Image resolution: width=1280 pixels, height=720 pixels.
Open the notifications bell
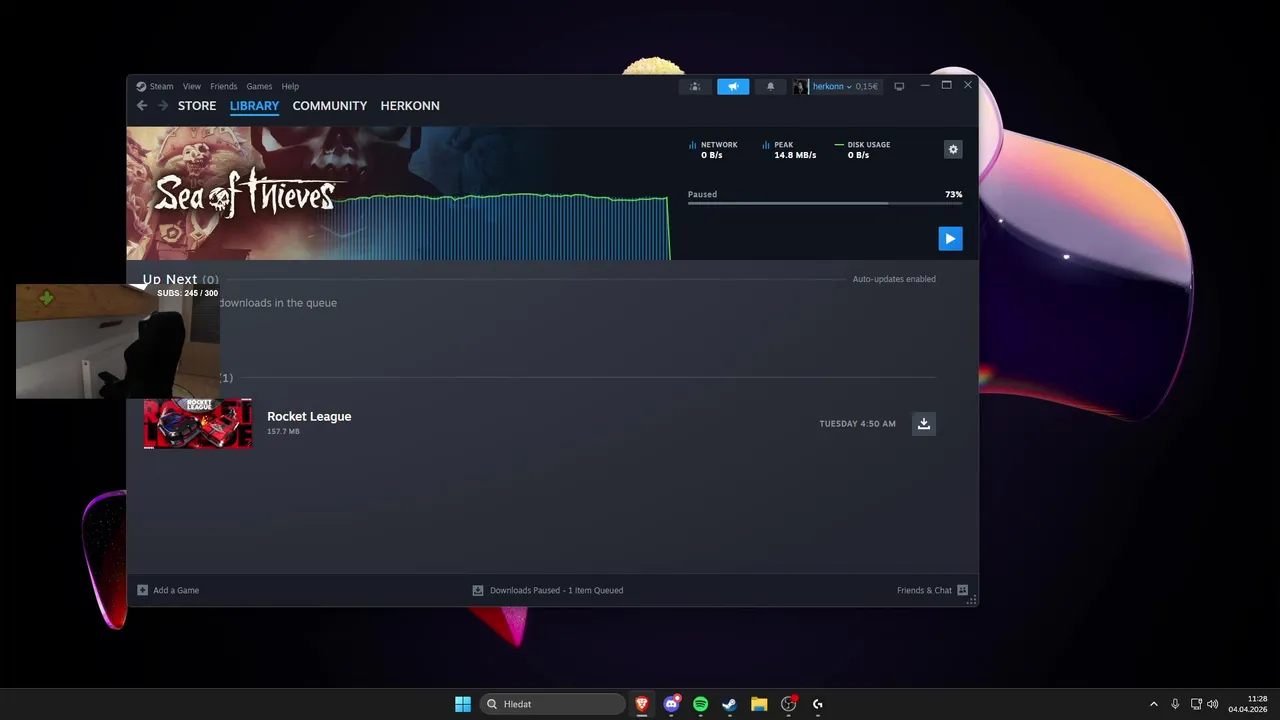tap(770, 87)
